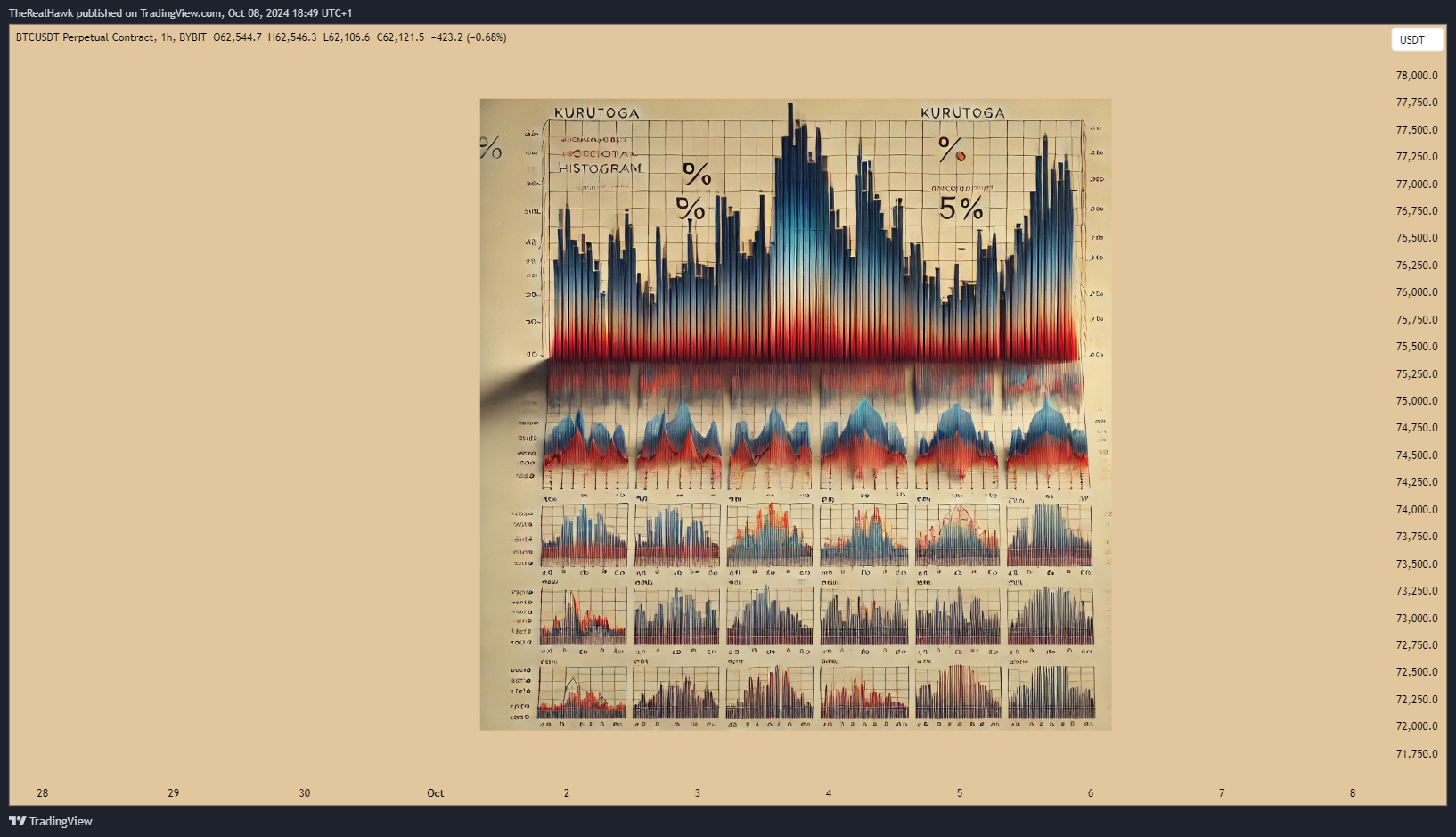Click the date label 28 on time axis
This screenshot has width=1456, height=837.
(x=43, y=793)
